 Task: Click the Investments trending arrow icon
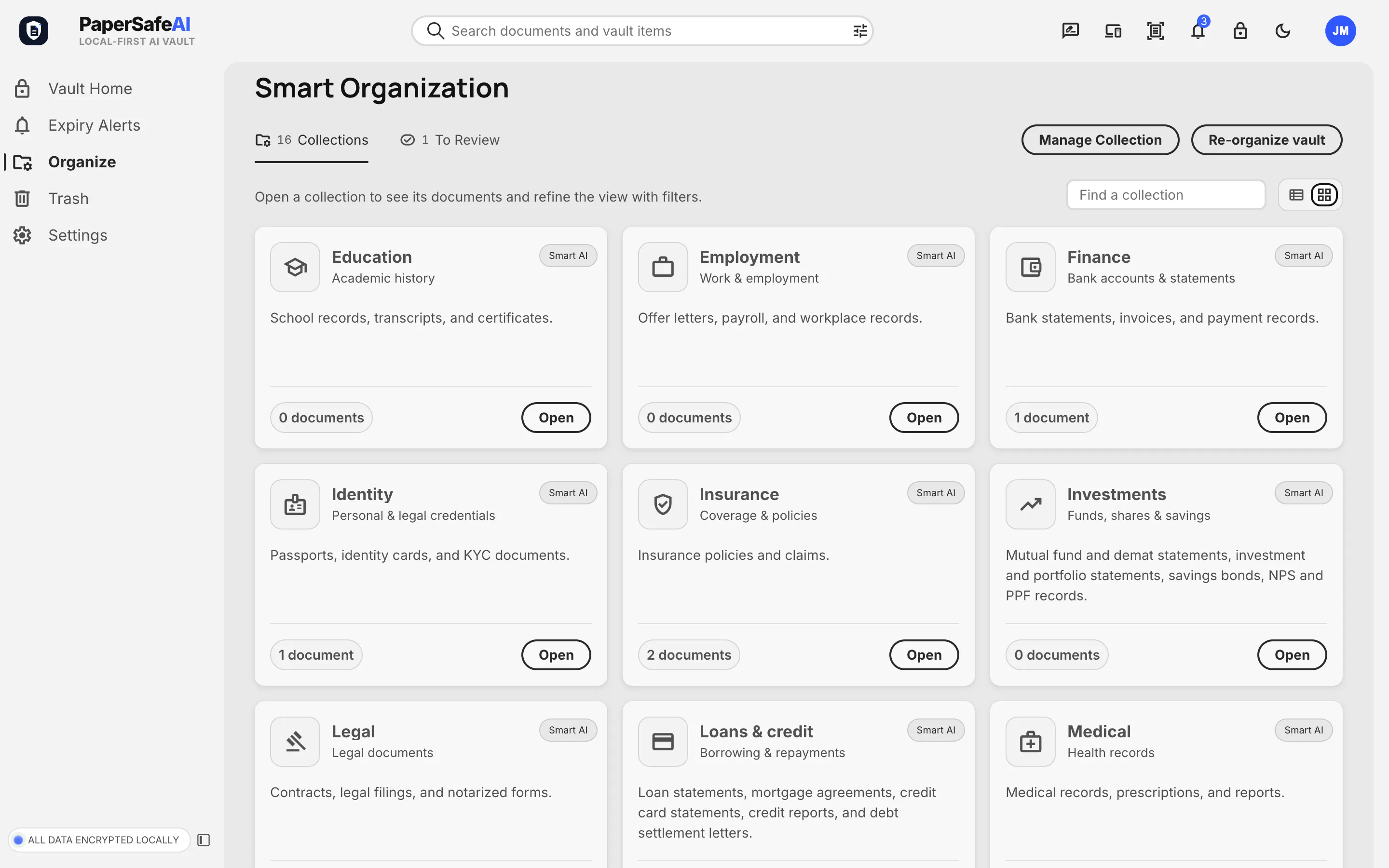[1031, 504]
